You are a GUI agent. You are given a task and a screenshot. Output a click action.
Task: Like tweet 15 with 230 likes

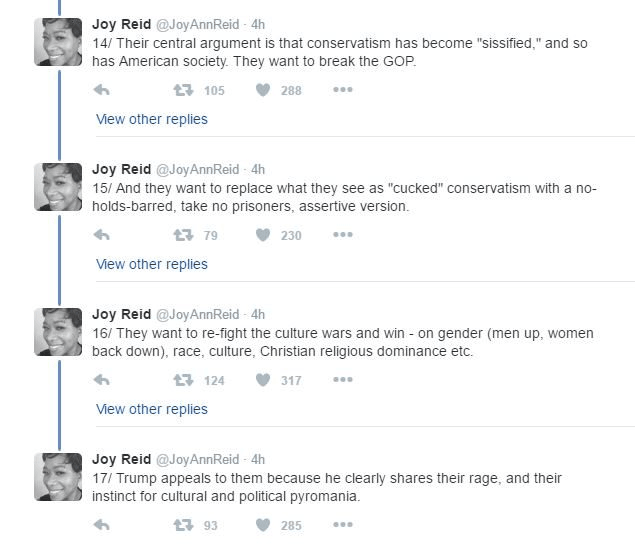point(264,235)
